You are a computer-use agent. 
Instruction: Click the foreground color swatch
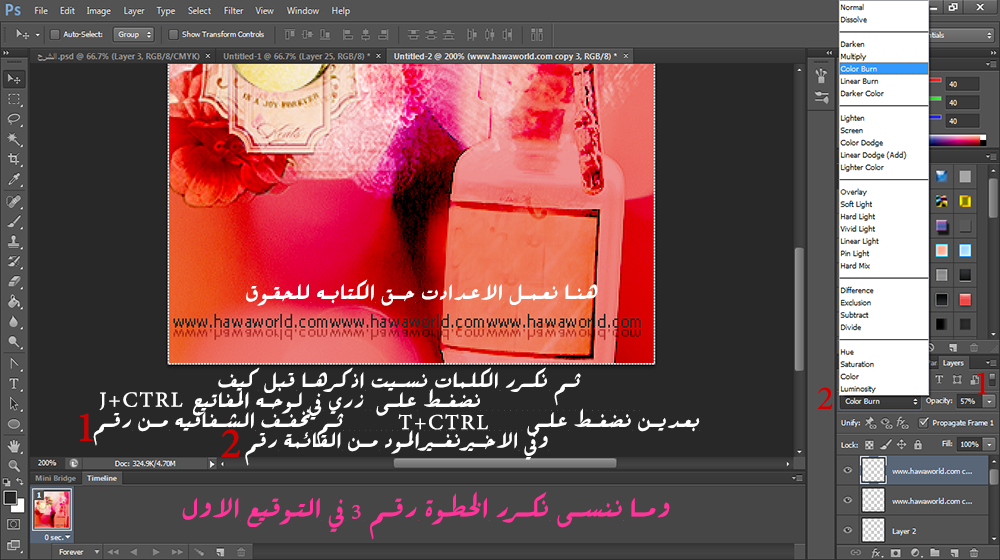coord(10,495)
